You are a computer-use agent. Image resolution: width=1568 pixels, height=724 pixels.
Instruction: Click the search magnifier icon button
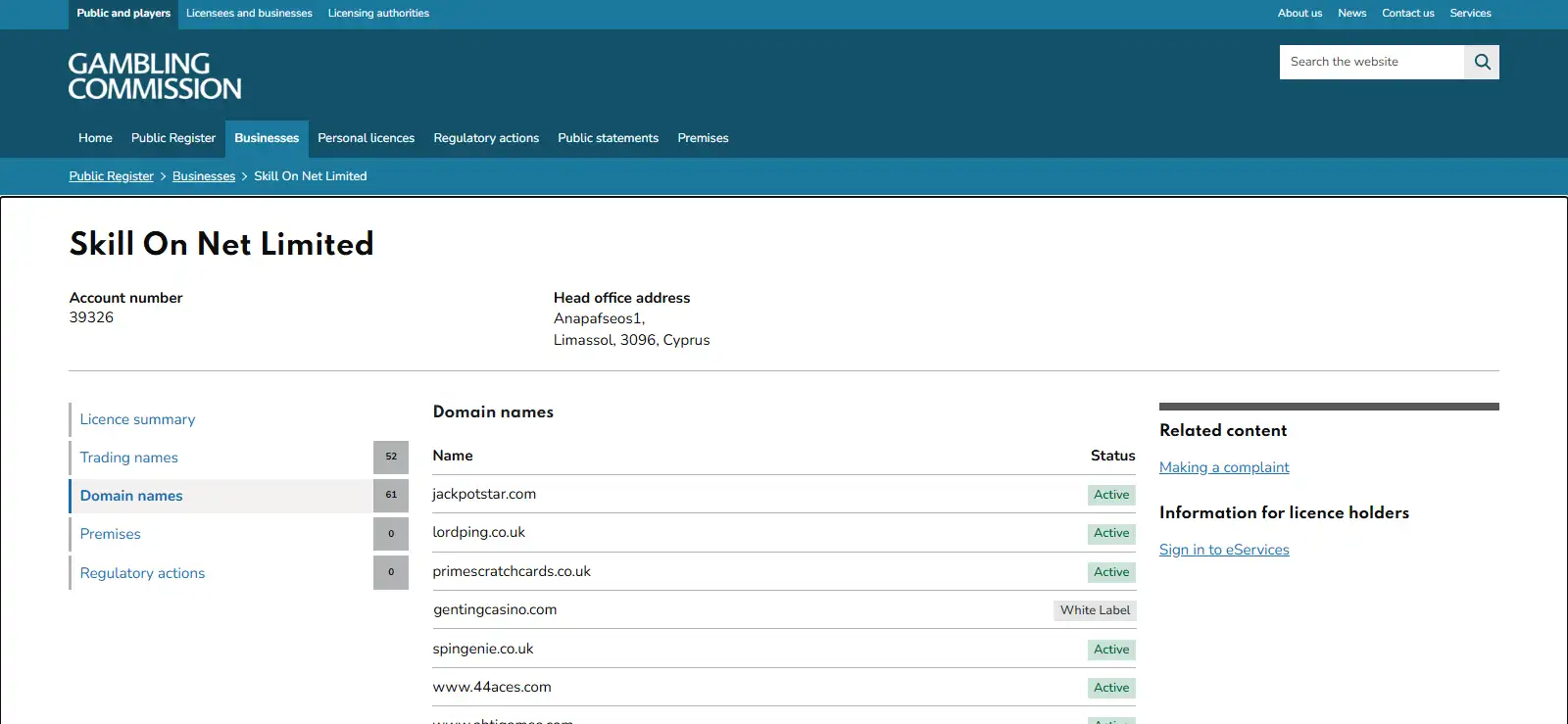point(1482,62)
